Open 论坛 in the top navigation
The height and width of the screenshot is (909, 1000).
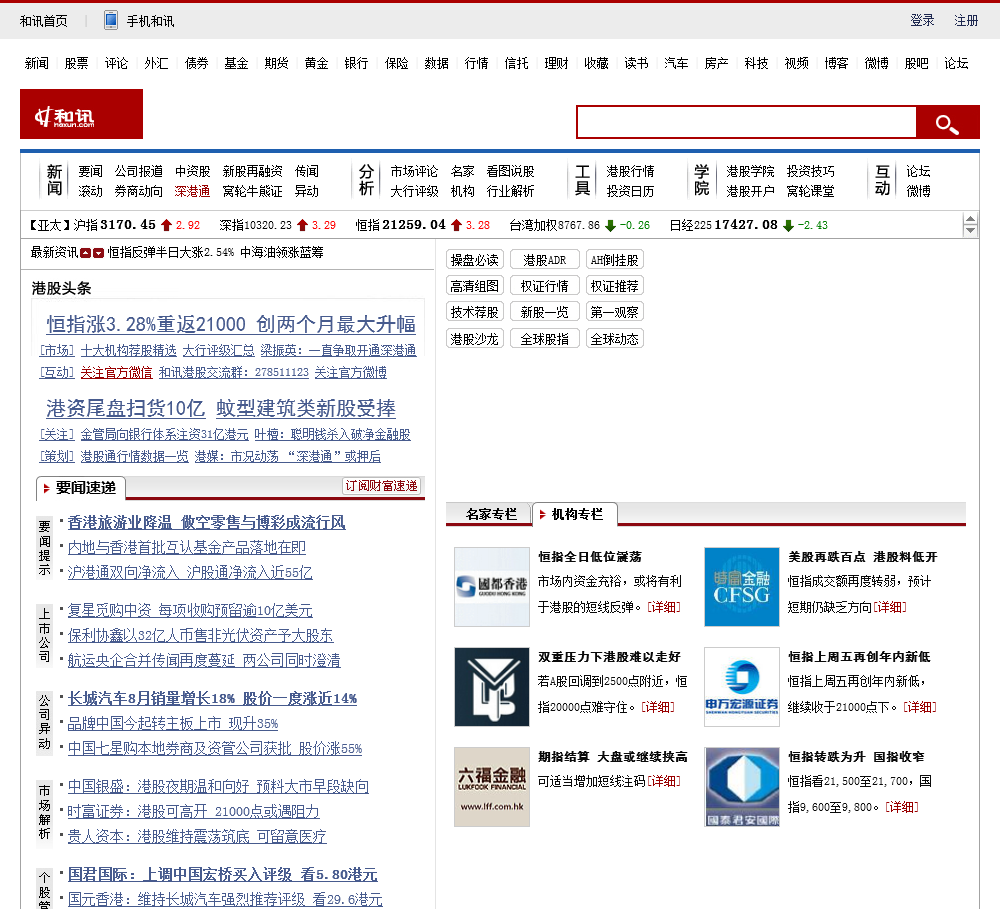(956, 63)
